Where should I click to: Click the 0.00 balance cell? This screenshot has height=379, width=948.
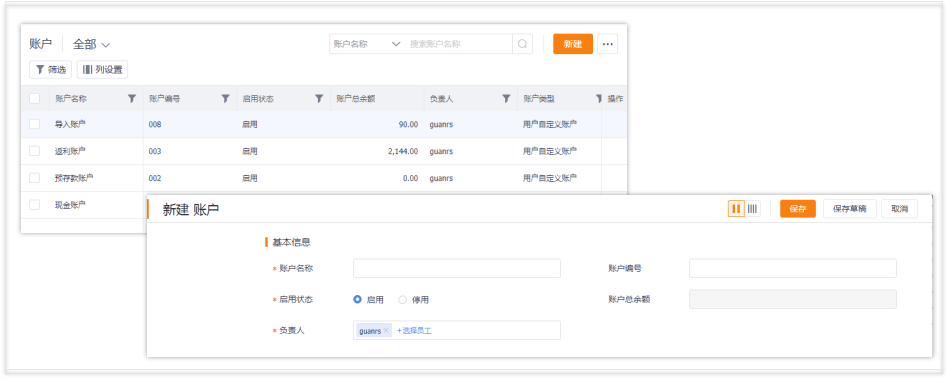[411, 178]
